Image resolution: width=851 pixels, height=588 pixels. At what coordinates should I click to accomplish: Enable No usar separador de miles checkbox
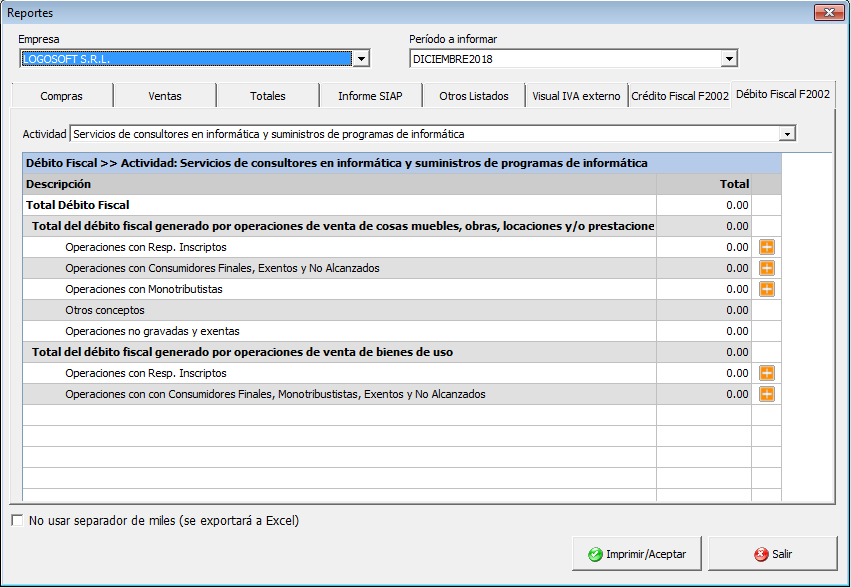17,521
